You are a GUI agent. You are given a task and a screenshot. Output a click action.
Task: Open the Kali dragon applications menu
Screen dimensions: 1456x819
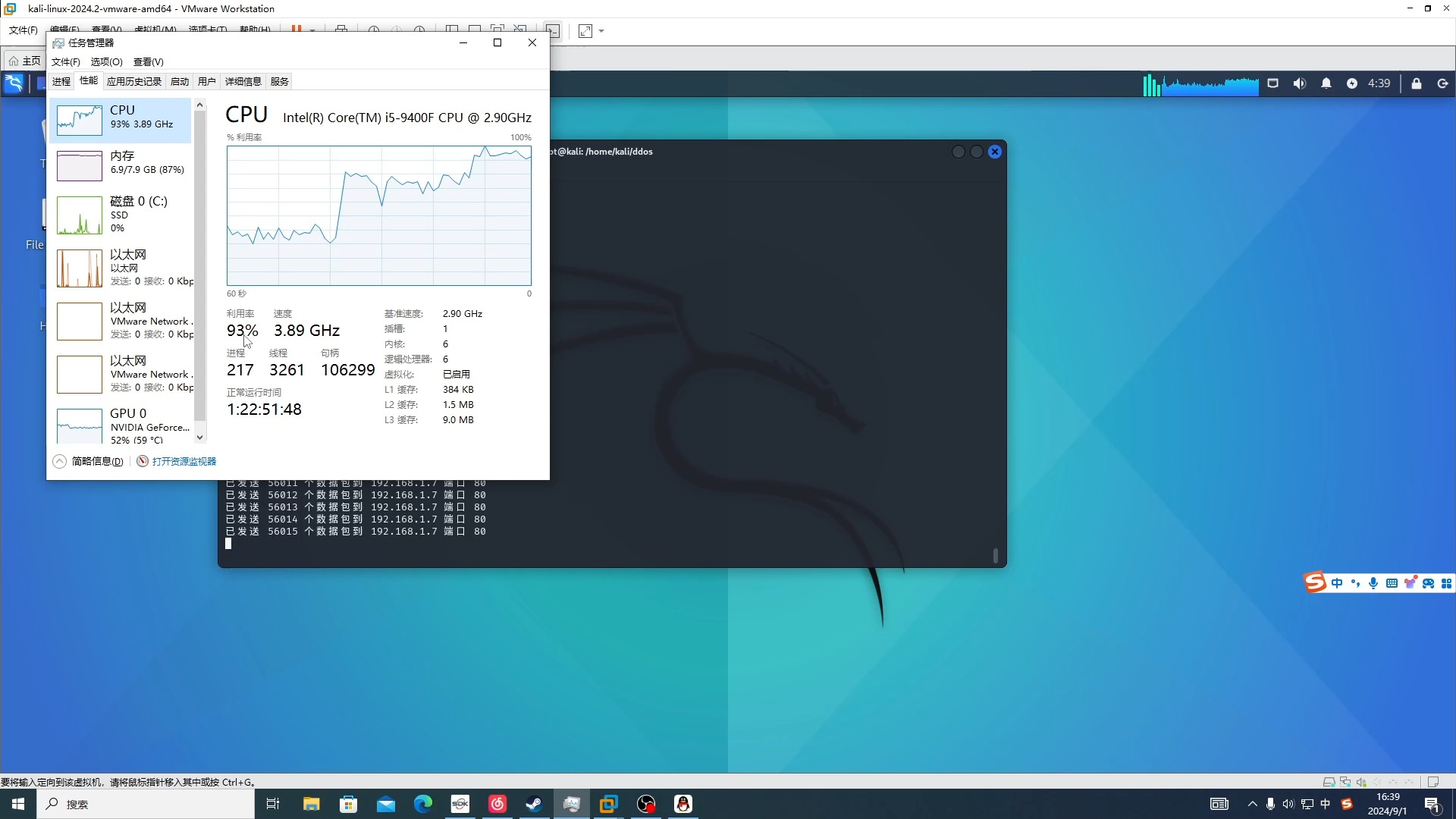14,83
